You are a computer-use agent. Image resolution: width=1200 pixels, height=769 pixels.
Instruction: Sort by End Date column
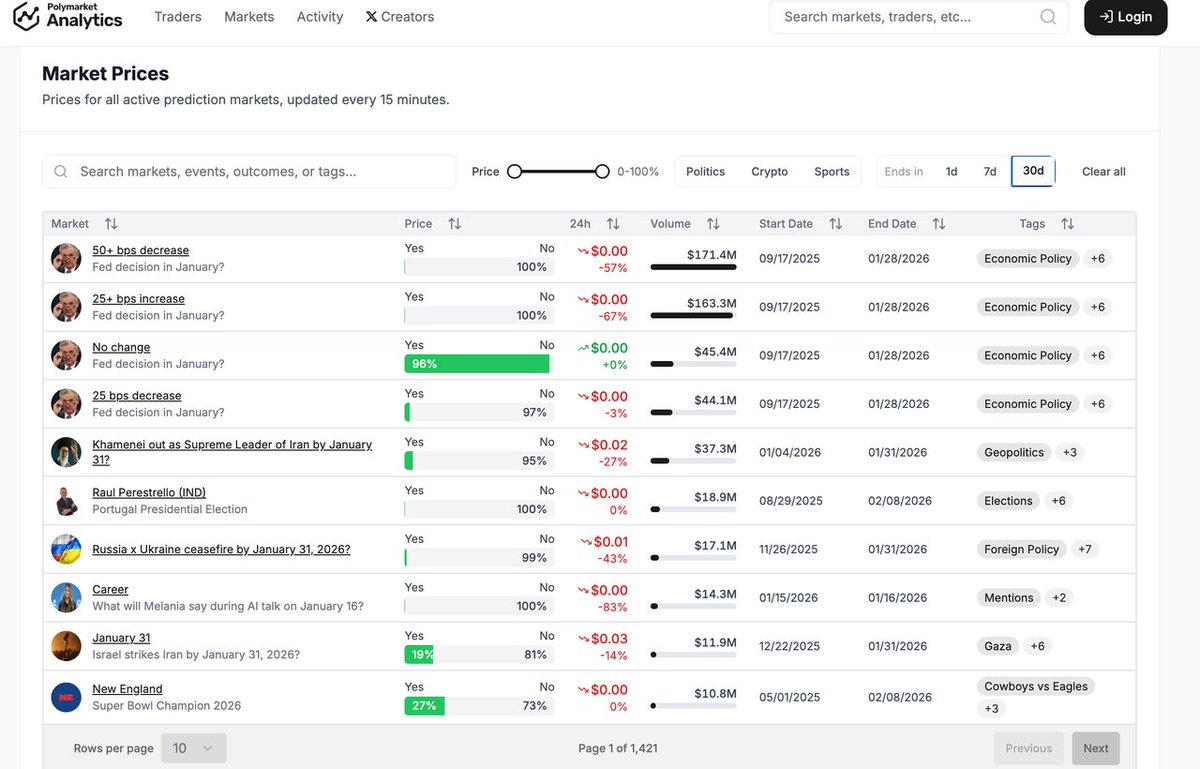(x=938, y=223)
